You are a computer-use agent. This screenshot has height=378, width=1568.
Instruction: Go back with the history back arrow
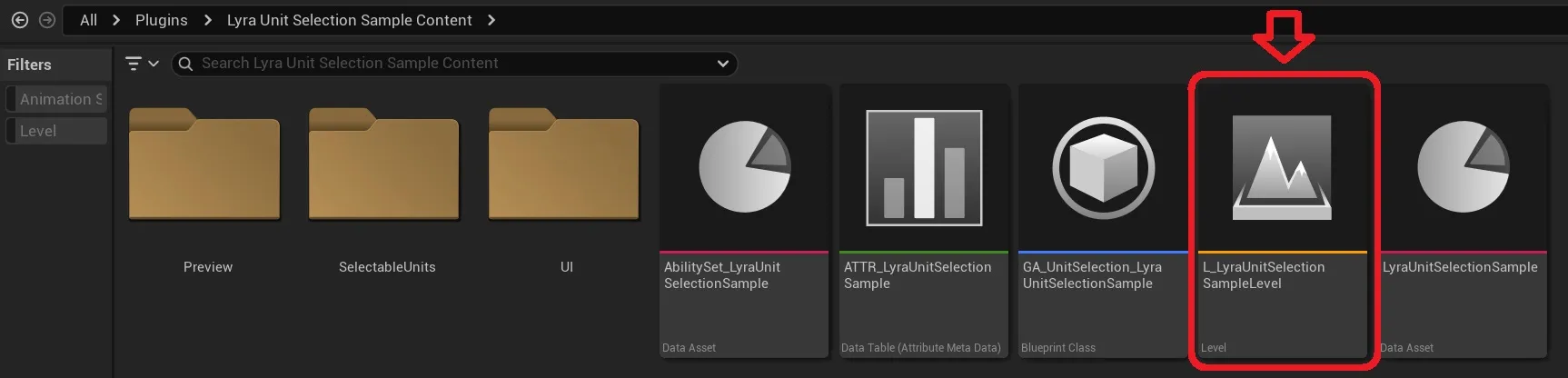tap(20, 20)
